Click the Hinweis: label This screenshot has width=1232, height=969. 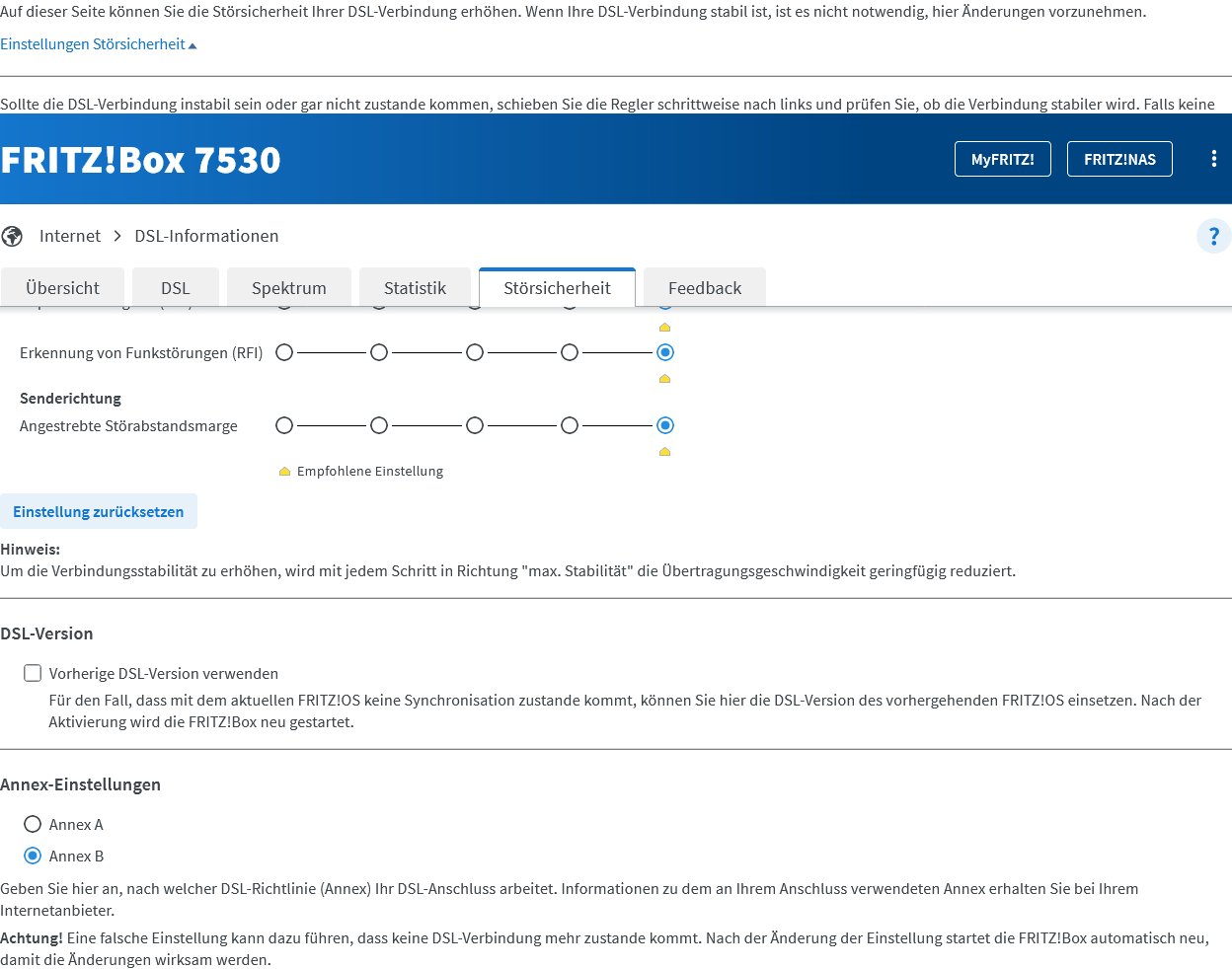click(x=30, y=550)
